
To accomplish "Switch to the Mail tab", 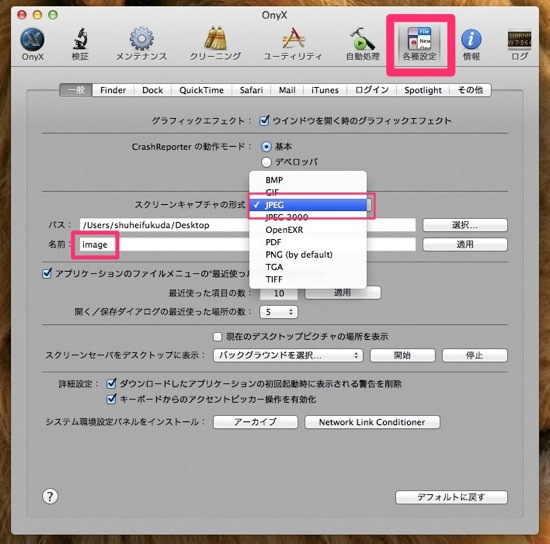I will tap(287, 90).
